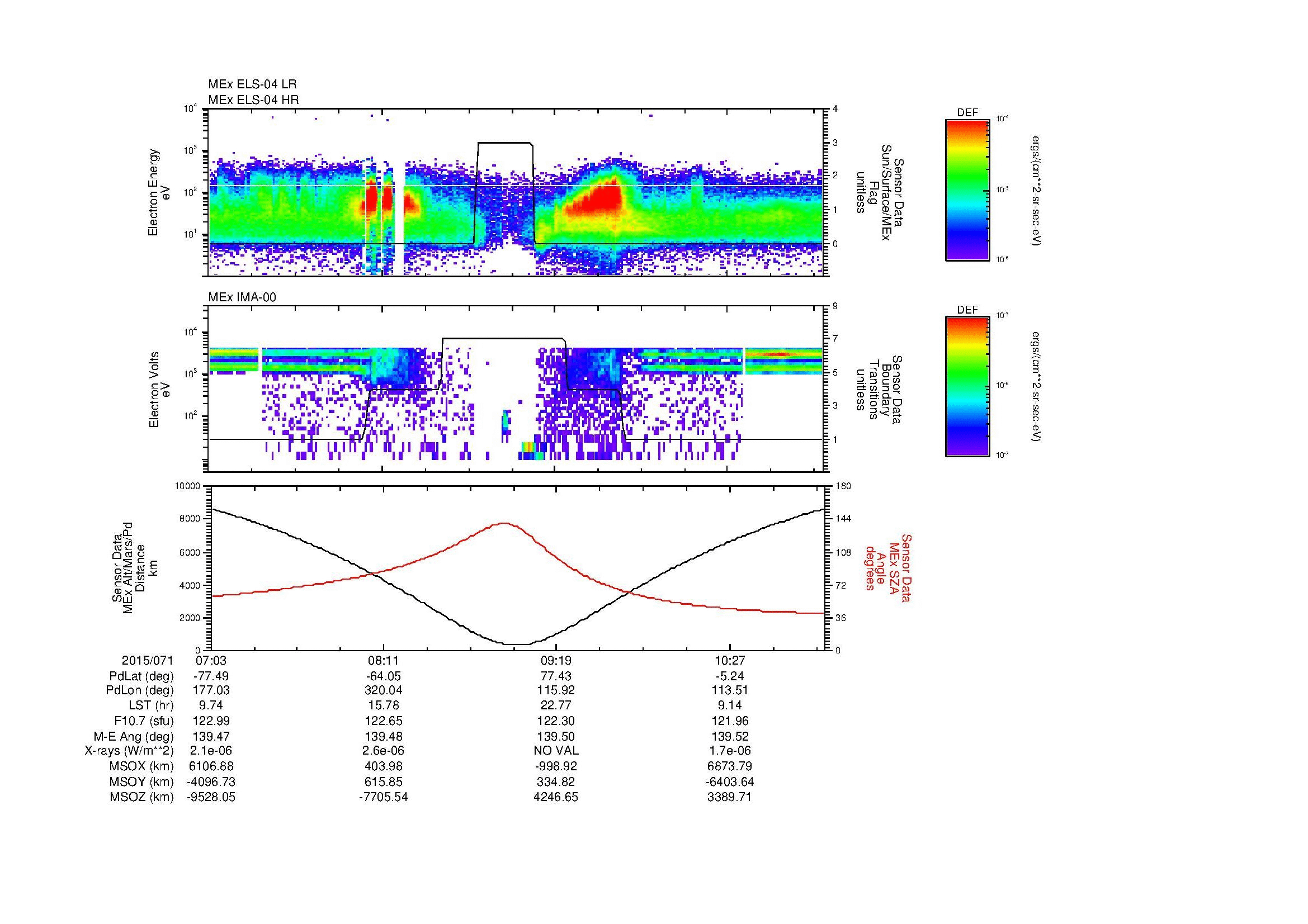Click the red 'MEx SZA Angle degrees' axis label
Viewport: 1308px width, 924px height.
coord(888,567)
